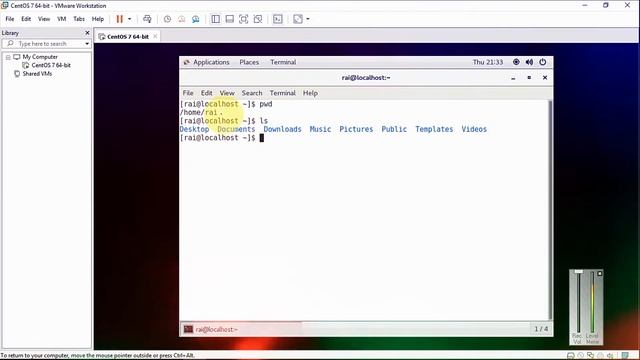Viewport: 640px width, 360px height.
Task: Switch to Unity mode icon
Action: [258, 19]
